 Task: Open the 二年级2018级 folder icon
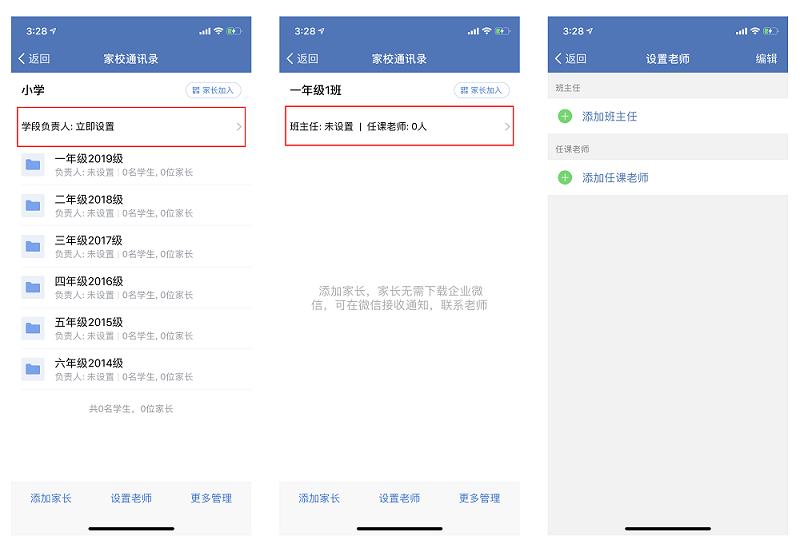click(x=33, y=205)
